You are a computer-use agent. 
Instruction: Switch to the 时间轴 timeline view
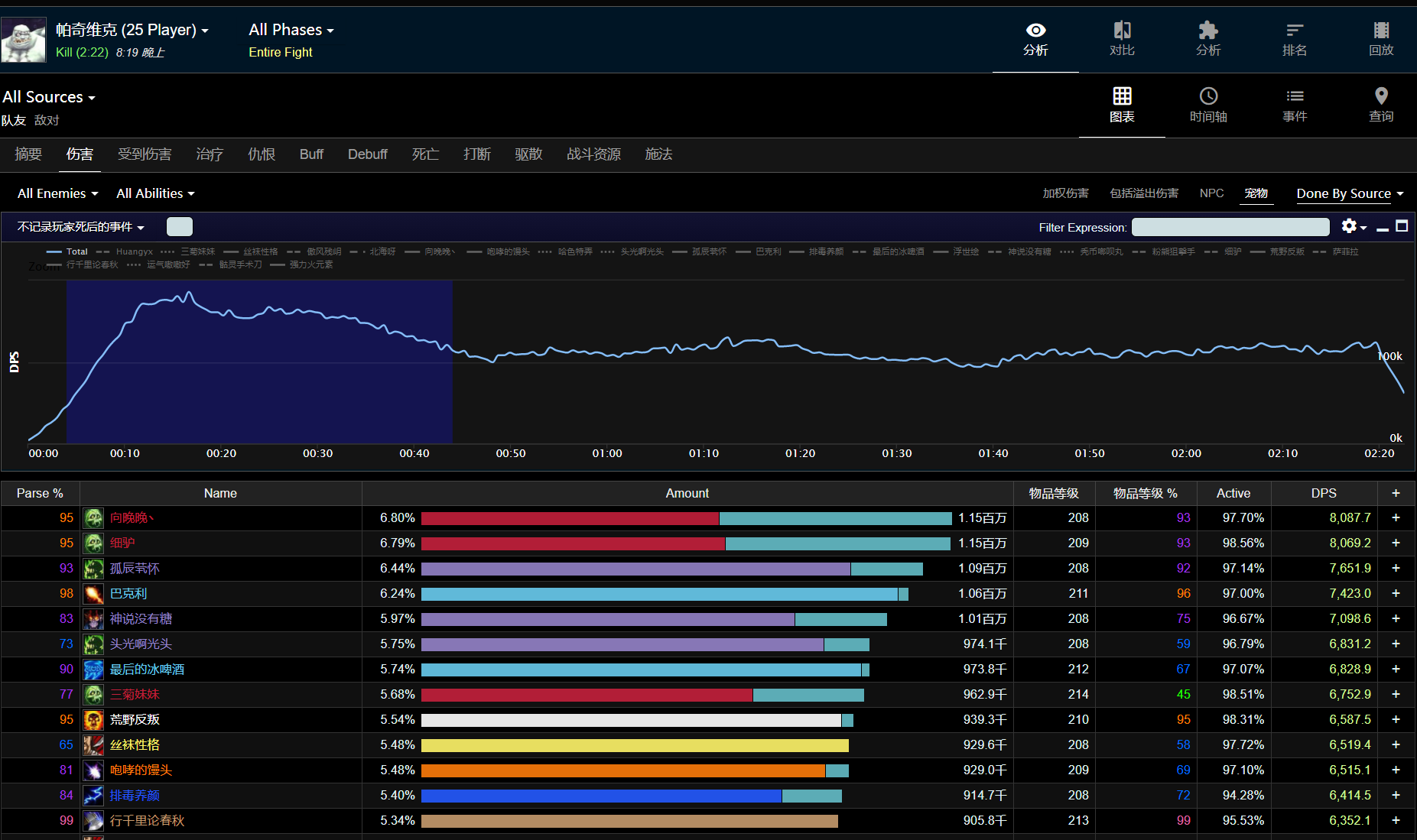click(1208, 105)
